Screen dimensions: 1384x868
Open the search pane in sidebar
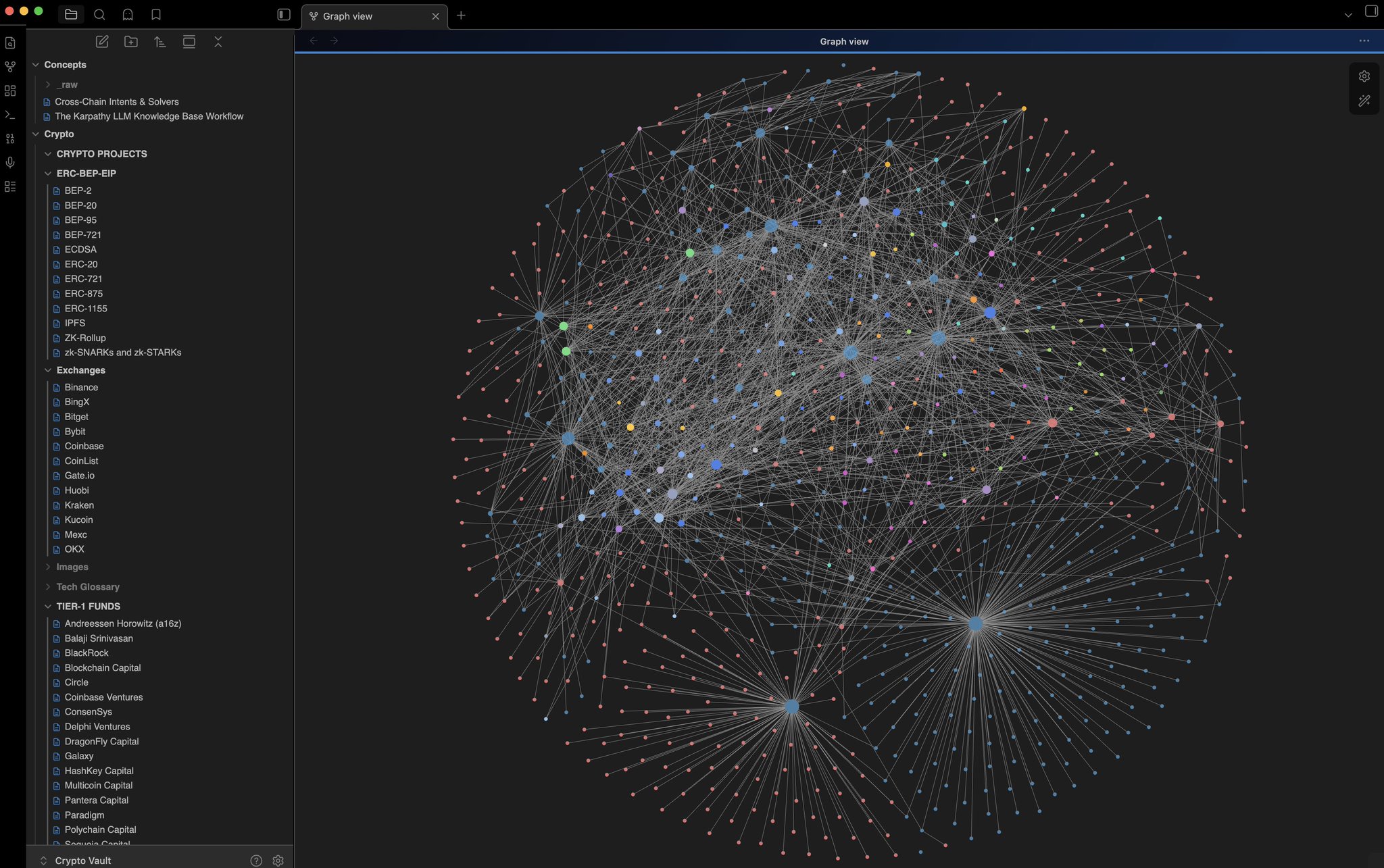coord(99,15)
